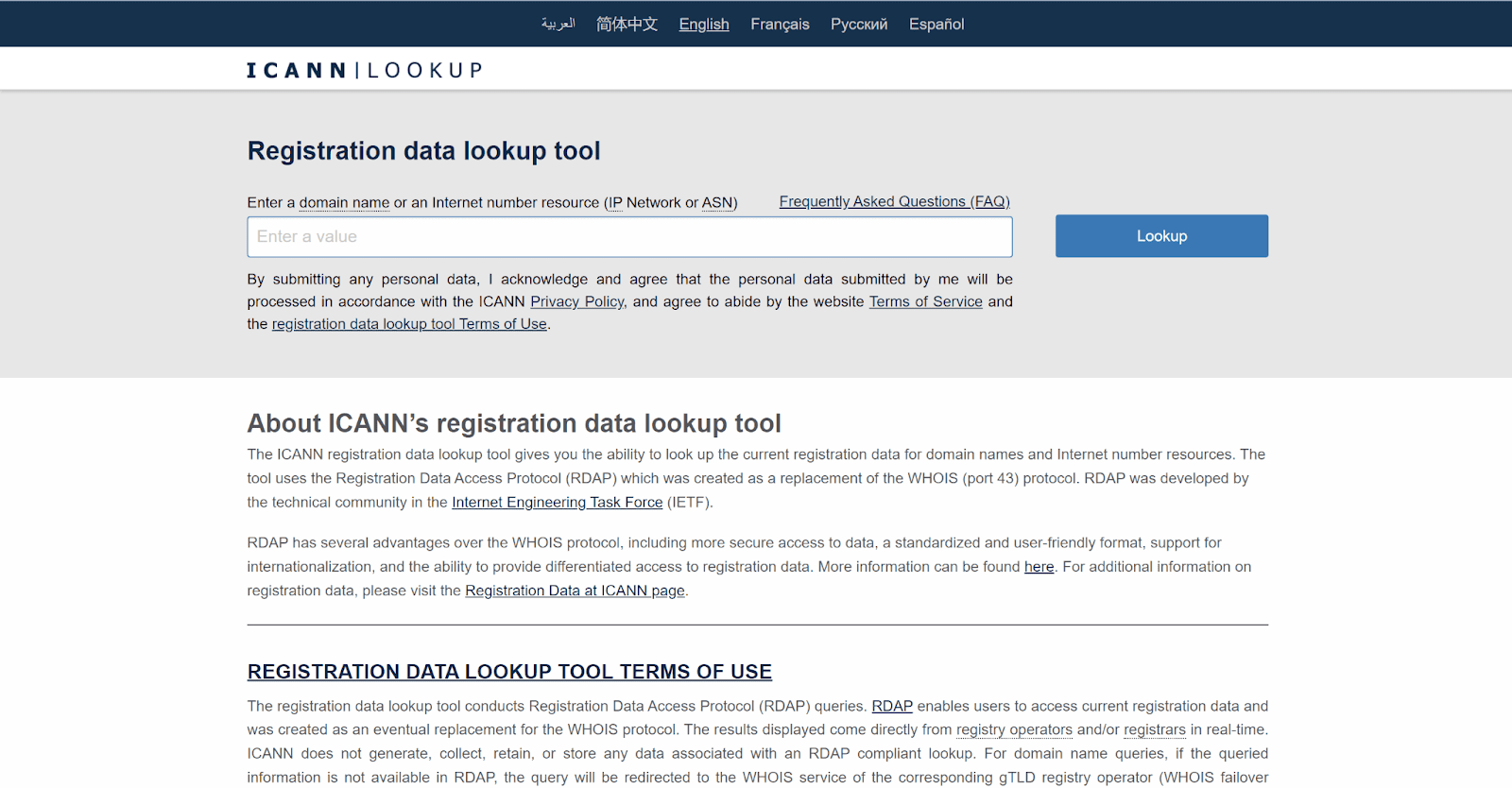Open REGISTRATION DATA LOOKUP TOOL TERMS OF USE heading link

tap(509, 672)
